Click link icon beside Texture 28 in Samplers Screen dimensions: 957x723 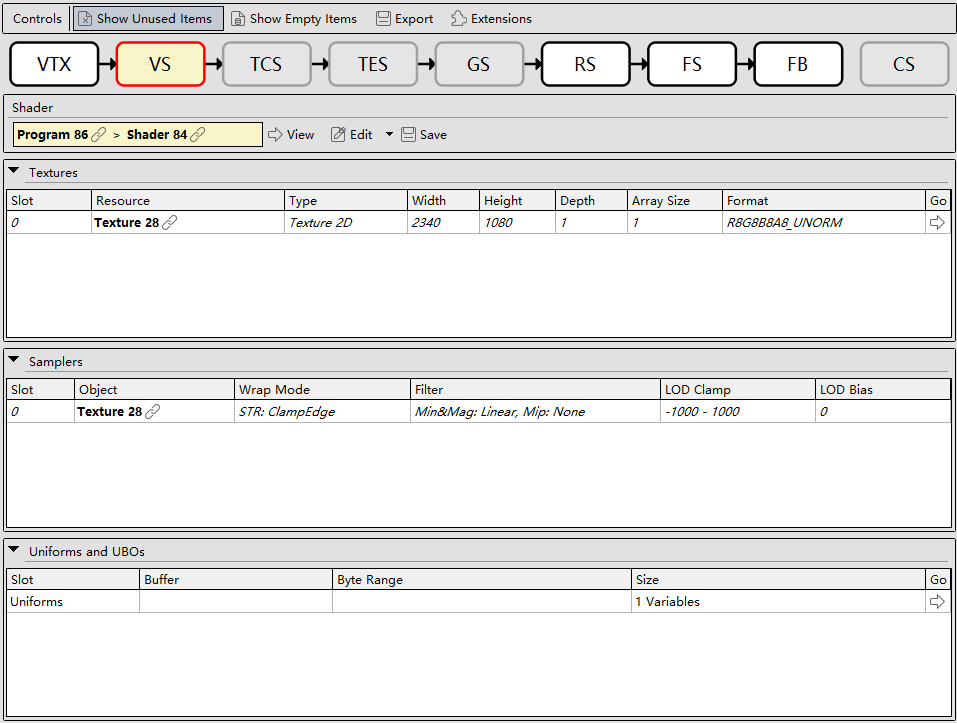click(153, 412)
